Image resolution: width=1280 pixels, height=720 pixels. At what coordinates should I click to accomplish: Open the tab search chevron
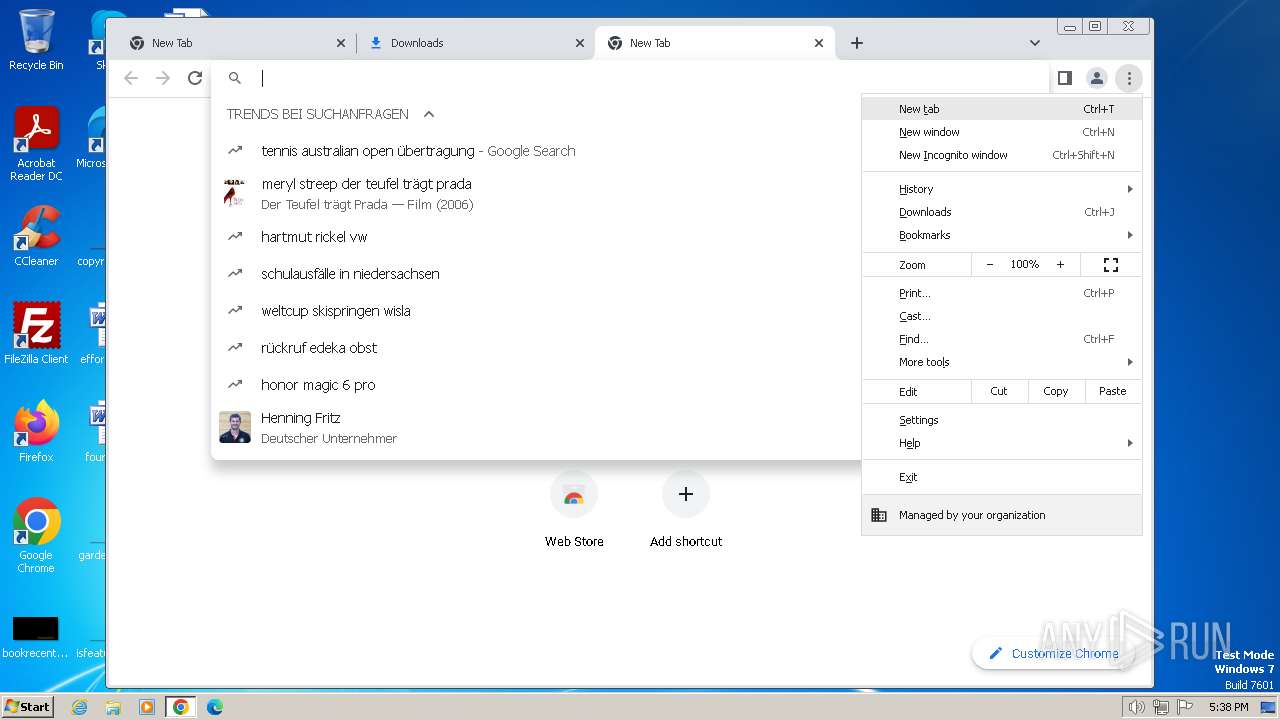click(1035, 43)
